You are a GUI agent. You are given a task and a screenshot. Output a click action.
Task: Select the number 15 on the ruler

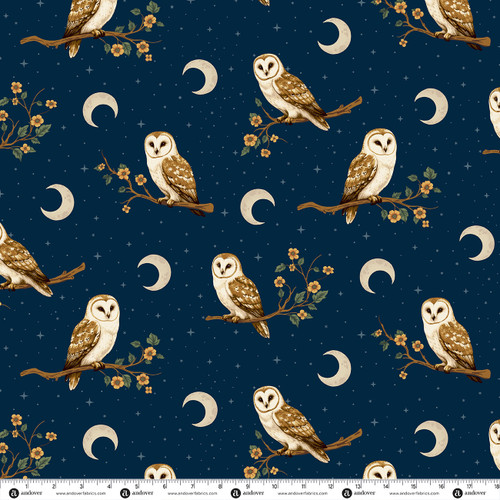point(414,487)
